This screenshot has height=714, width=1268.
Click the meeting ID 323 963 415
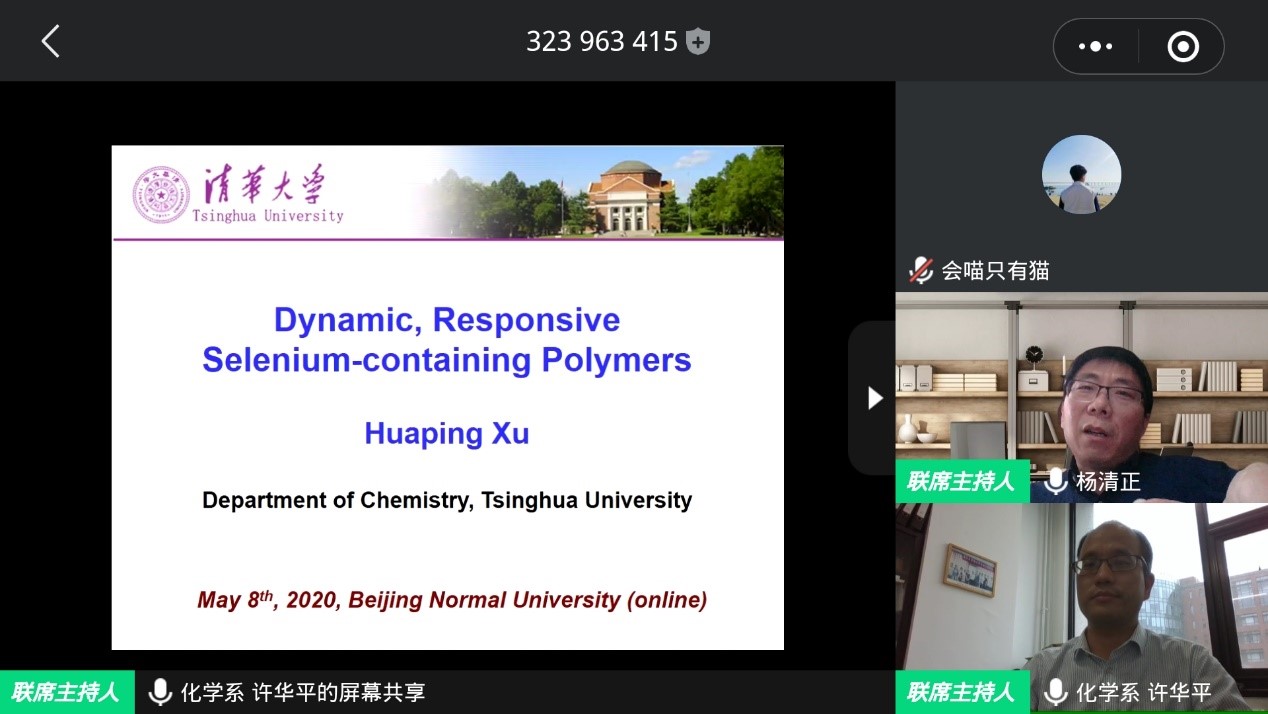pyautogui.click(x=602, y=42)
